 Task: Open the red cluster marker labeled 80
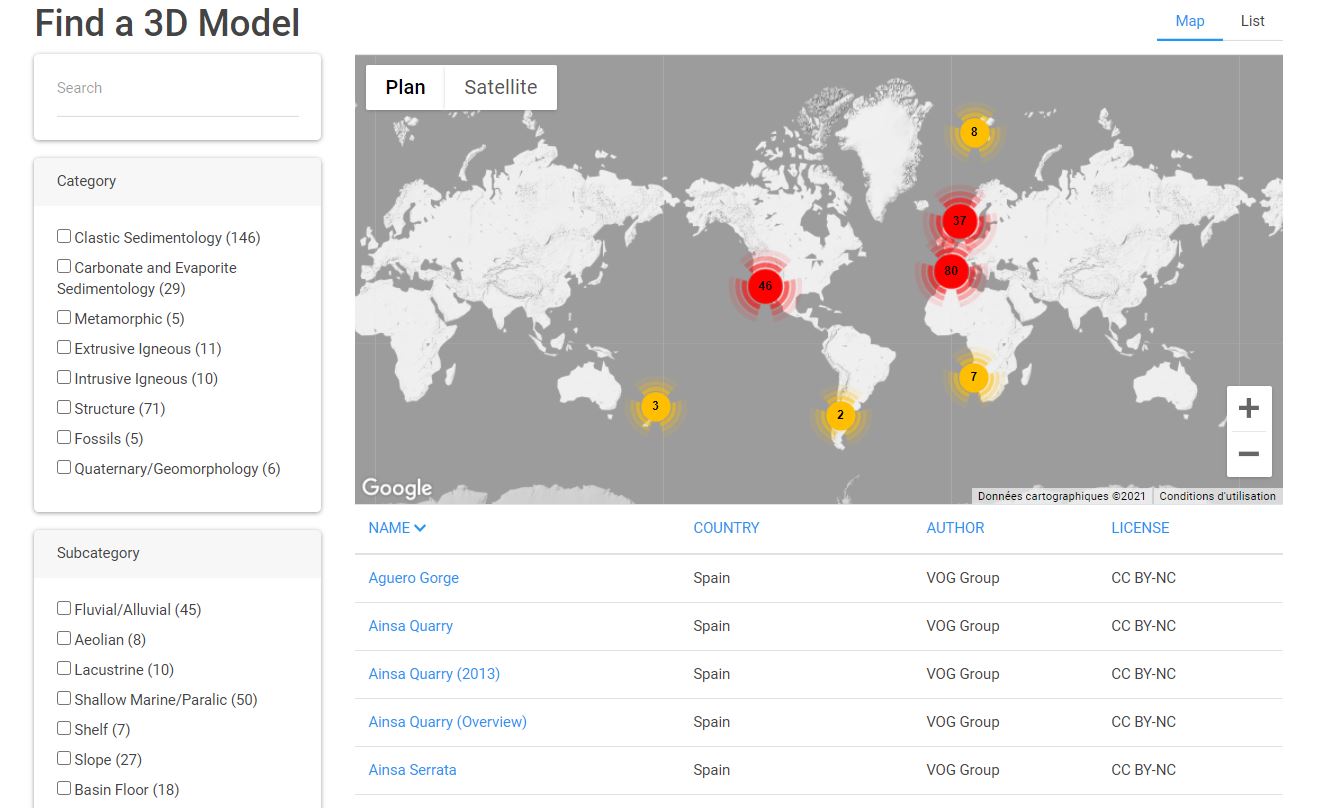pos(950,271)
